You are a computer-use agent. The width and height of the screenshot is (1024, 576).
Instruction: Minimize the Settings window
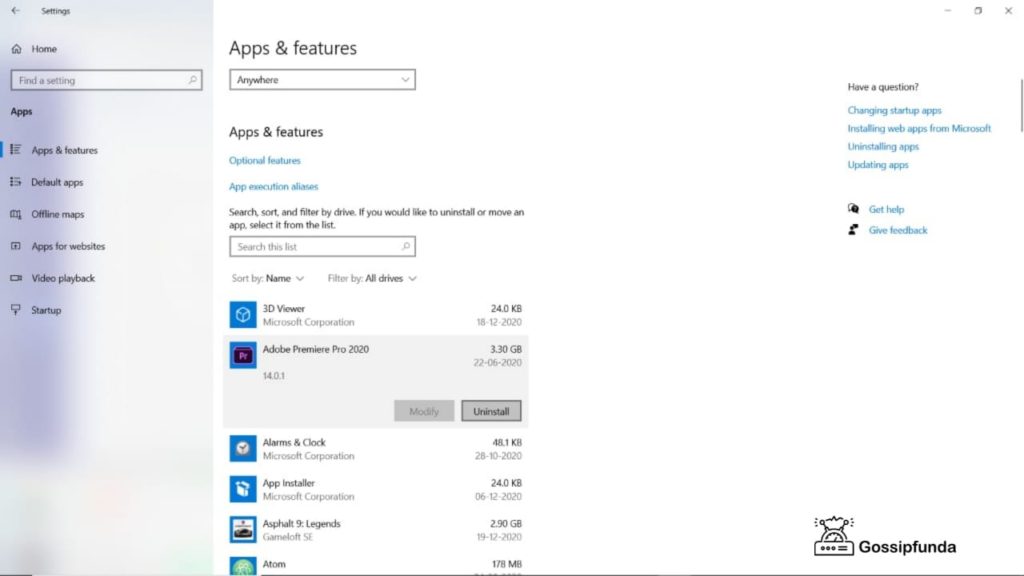tap(948, 10)
